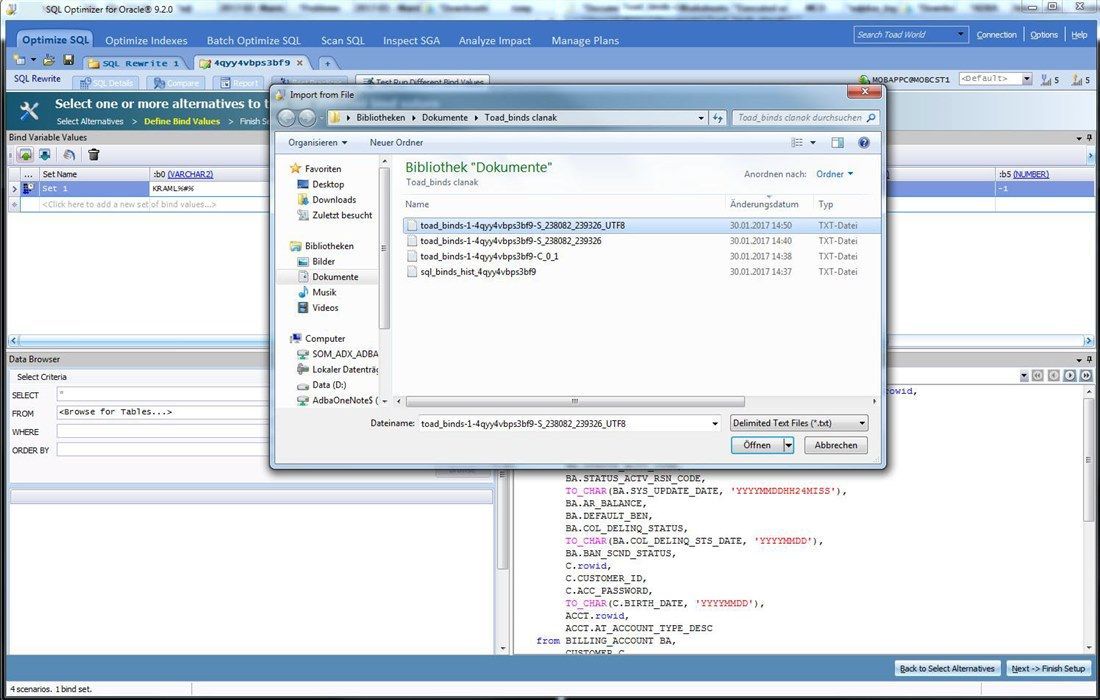Click the NUMBER type link for :b5
Viewport: 1100px width, 700px height.
pyautogui.click(x=1031, y=174)
